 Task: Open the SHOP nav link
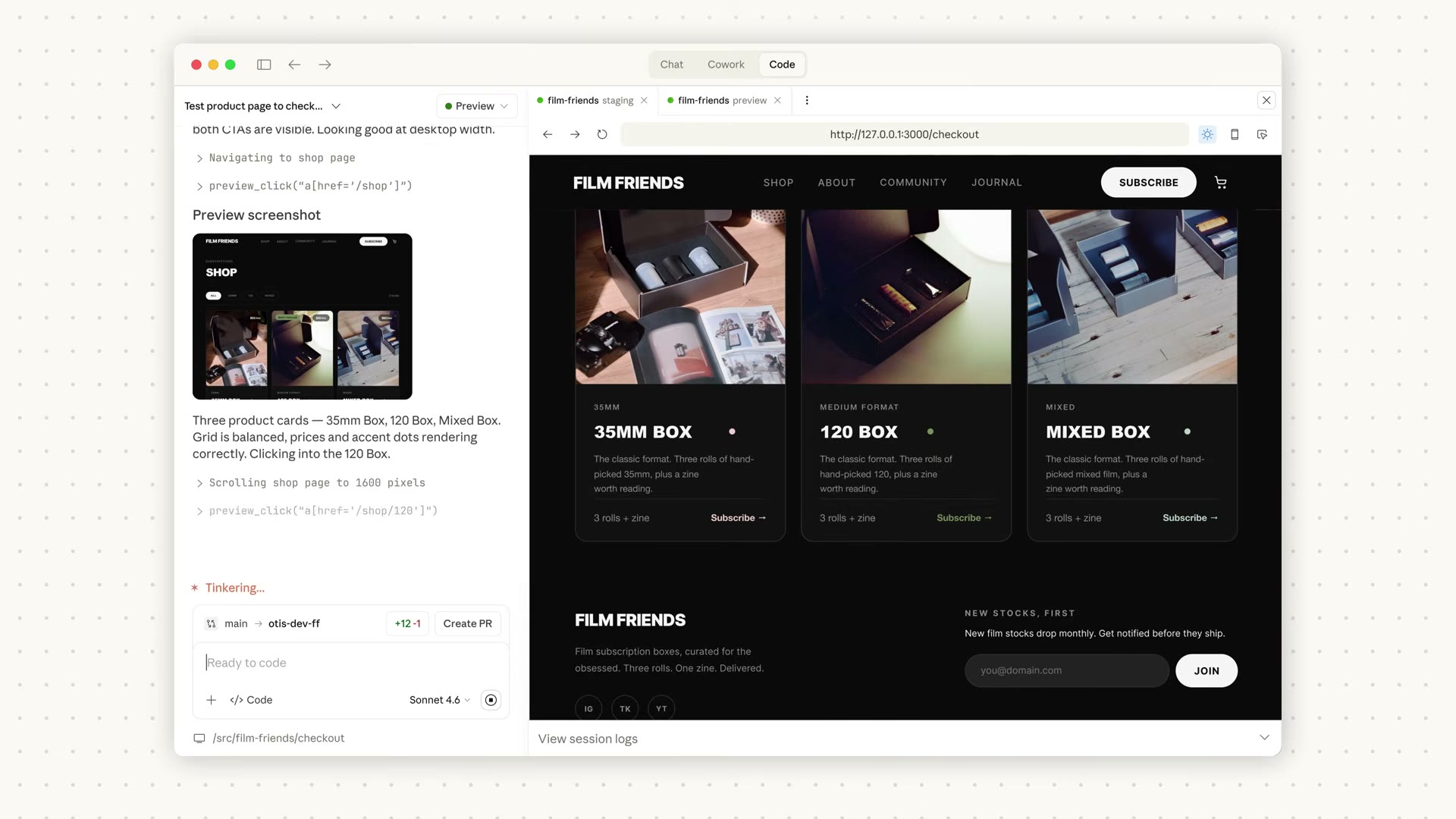[x=778, y=183]
